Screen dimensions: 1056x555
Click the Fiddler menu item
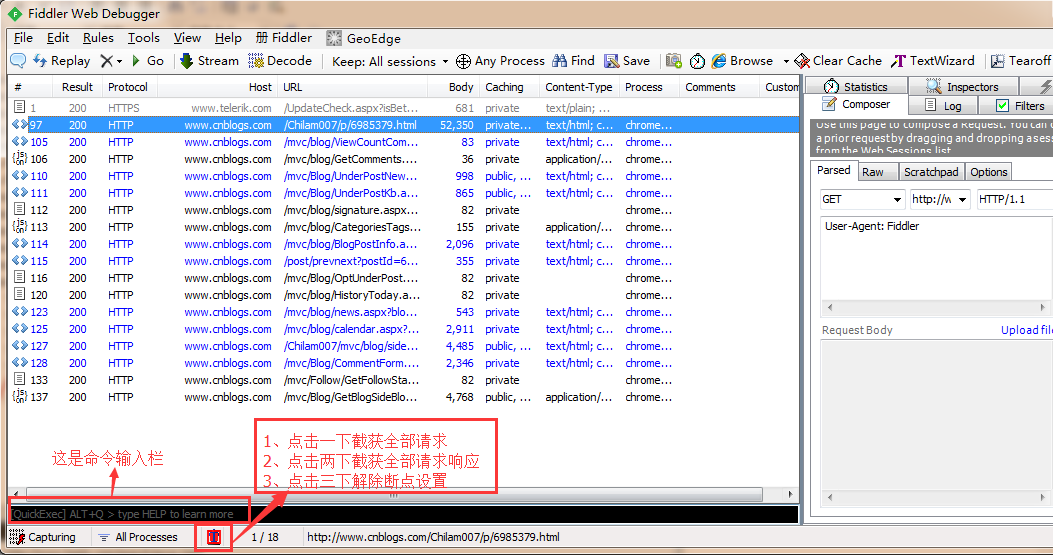click(284, 38)
